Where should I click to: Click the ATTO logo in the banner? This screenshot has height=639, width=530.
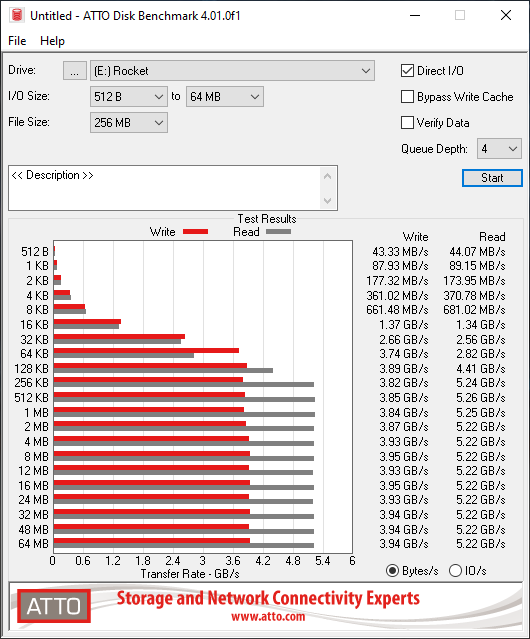[54, 606]
